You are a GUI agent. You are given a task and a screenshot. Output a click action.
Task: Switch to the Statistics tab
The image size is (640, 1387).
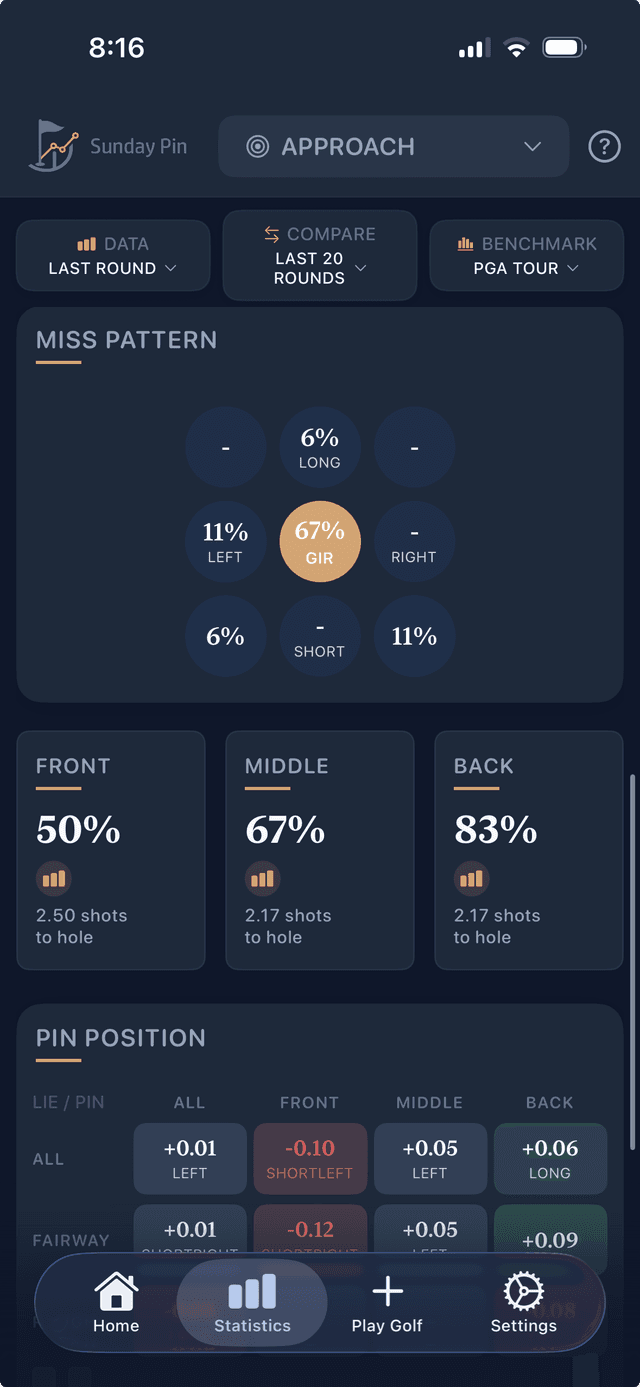[252, 1302]
